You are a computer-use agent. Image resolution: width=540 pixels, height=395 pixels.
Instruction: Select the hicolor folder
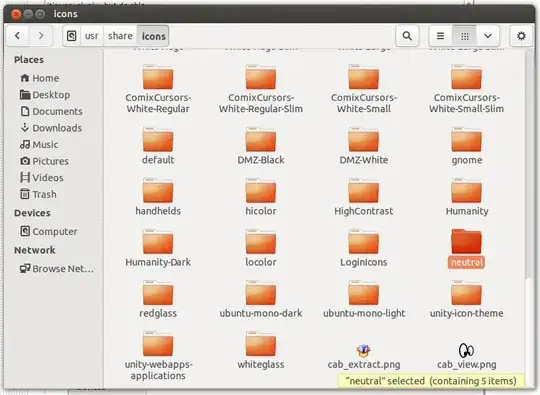[x=261, y=197]
